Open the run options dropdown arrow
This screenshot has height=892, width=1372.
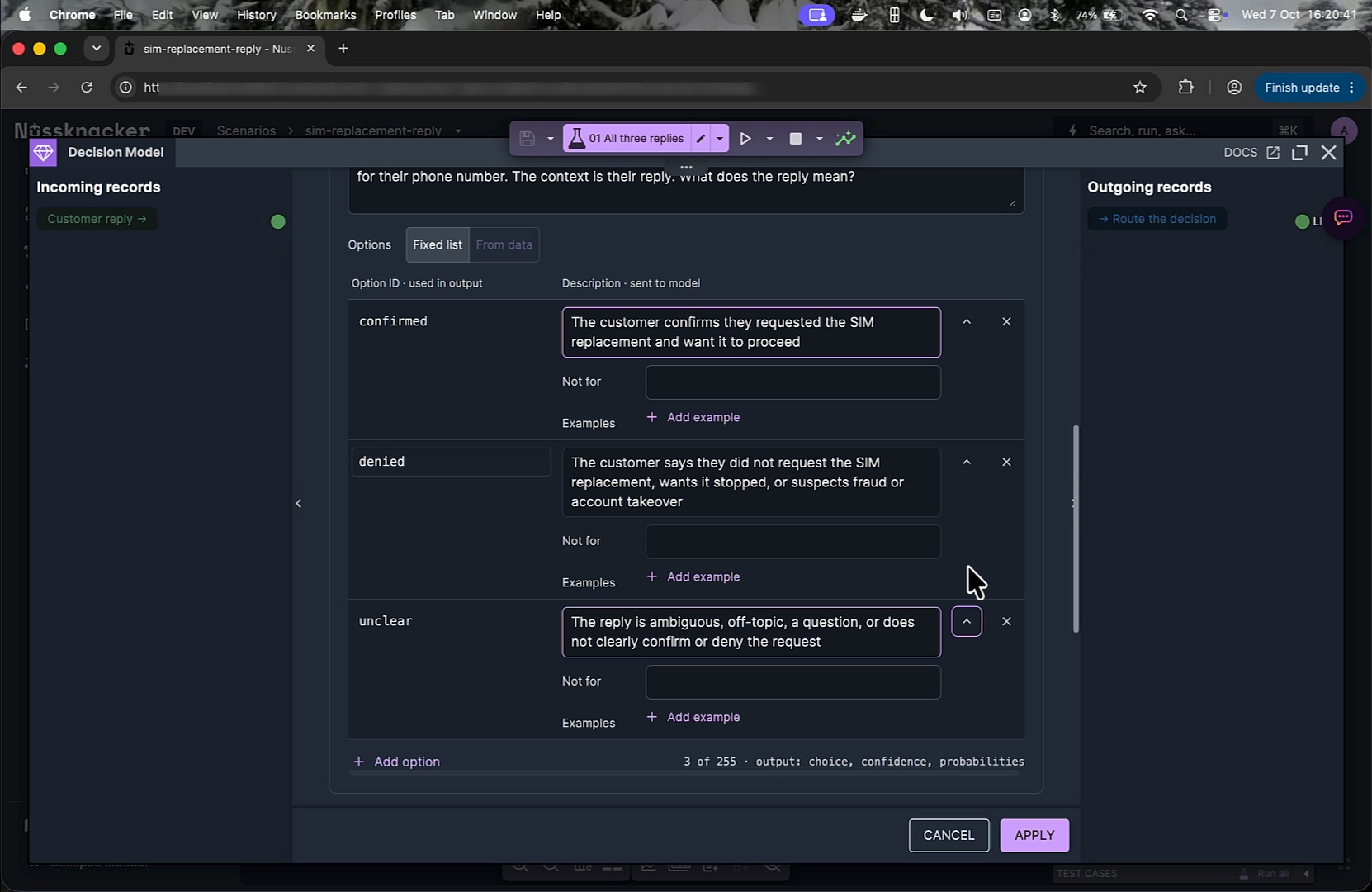point(769,139)
